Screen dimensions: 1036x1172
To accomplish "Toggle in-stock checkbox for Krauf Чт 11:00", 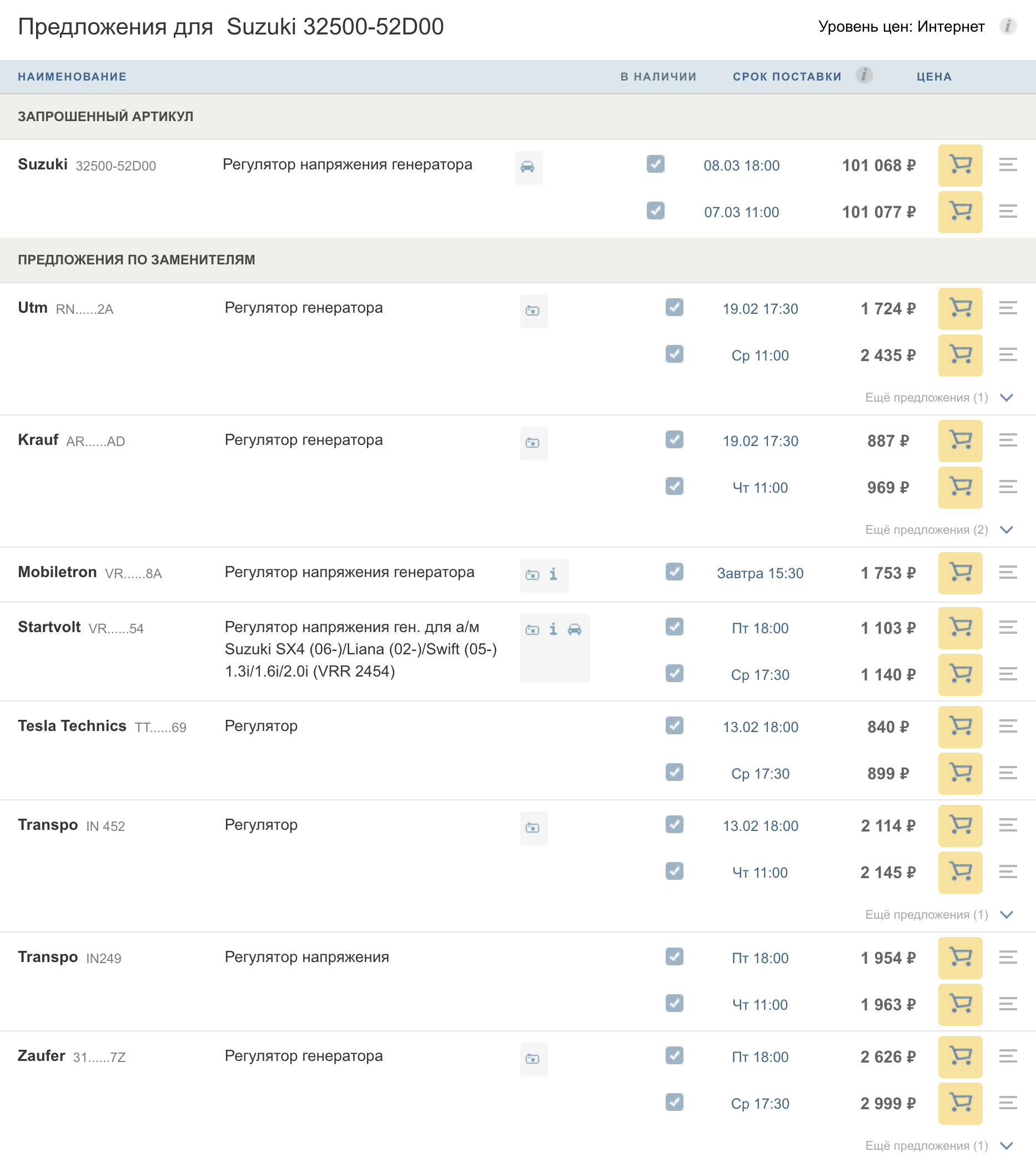I will (x=675, y=486).
